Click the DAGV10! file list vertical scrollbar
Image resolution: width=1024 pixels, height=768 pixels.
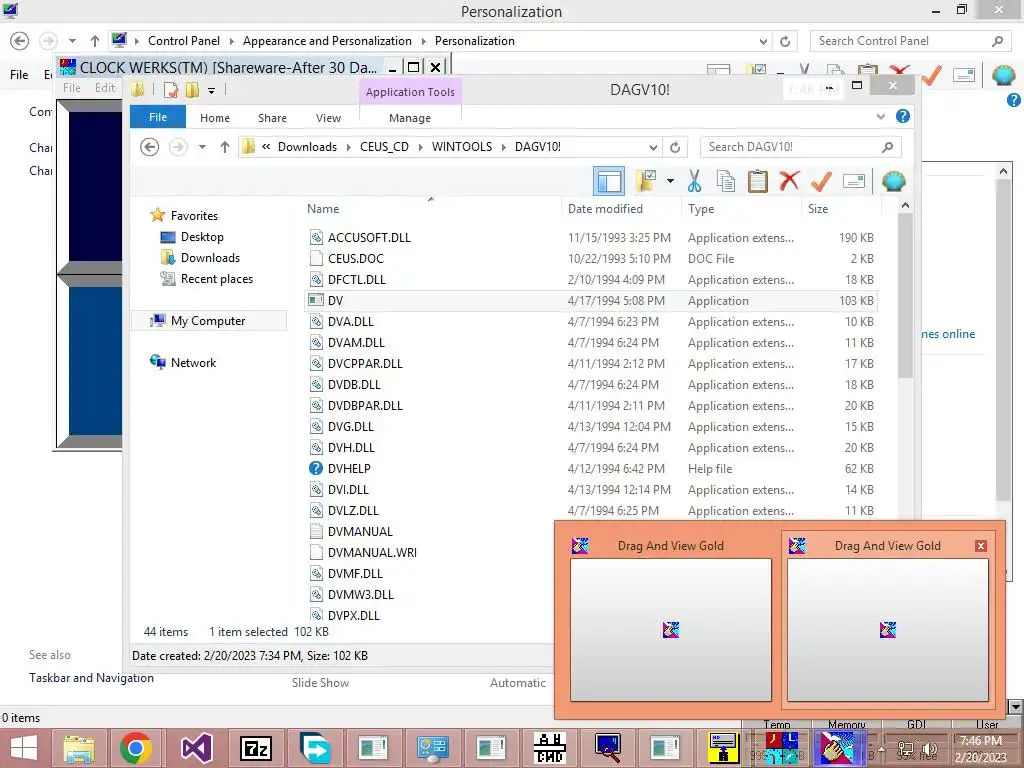(905, 294)
